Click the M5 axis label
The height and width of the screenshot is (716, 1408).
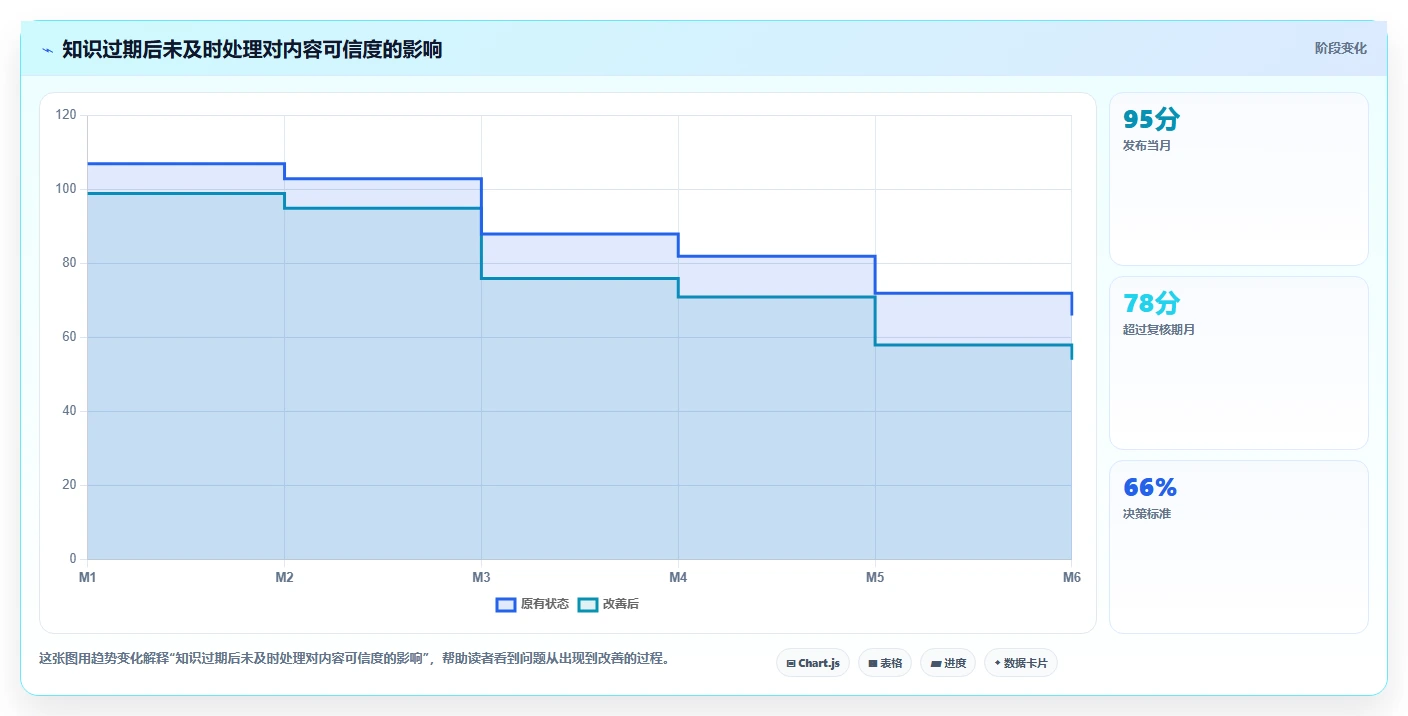click(875, 577)
